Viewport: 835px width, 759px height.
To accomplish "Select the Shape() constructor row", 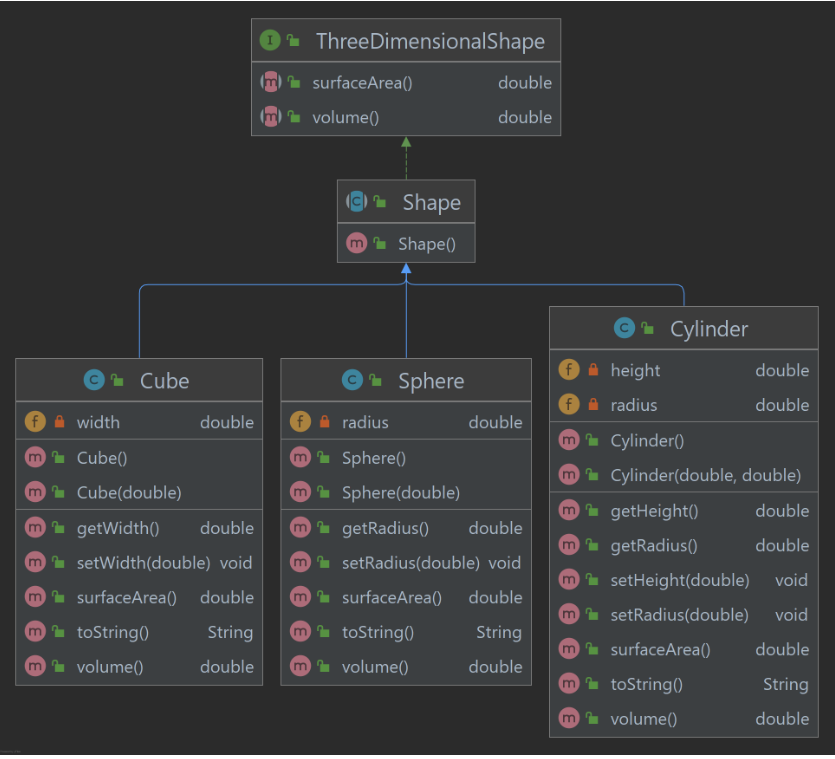I will click(x=406, y=243).
